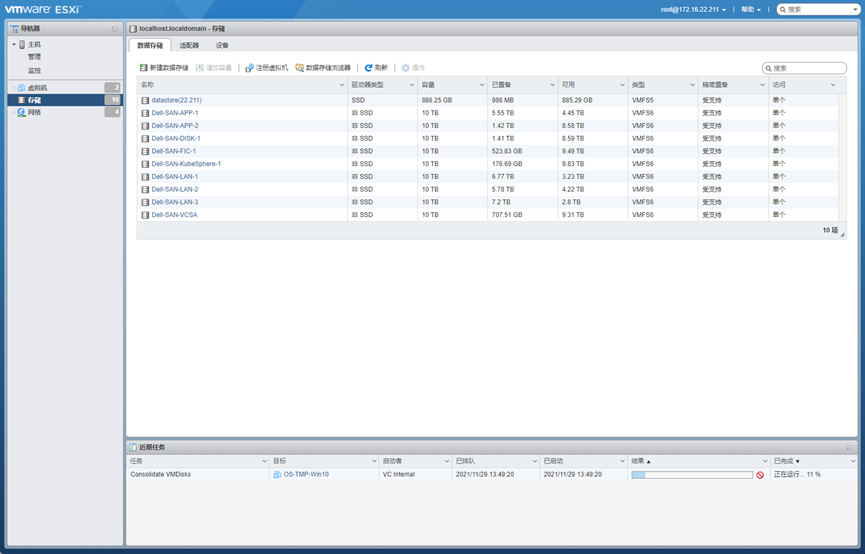Click Register a VM (注册虚拟机) toolbar icon
Viewport: 865px width, 554px height.
point(249,68)
